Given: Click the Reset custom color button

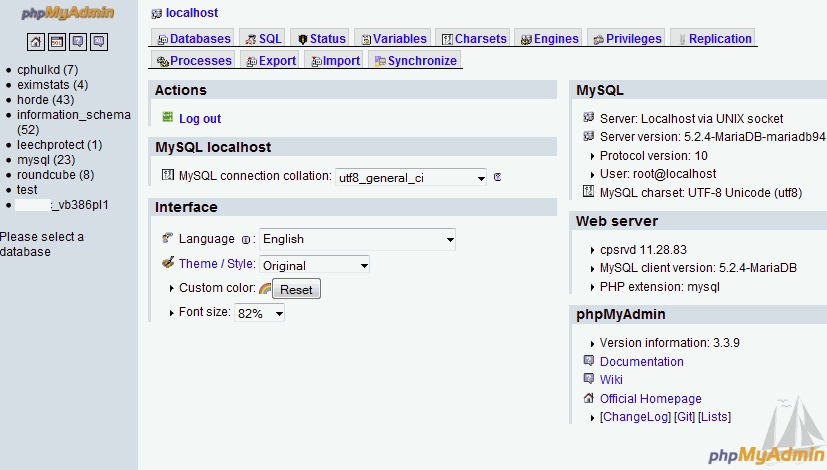Looking at the screenshot, I should coord(296,290).
